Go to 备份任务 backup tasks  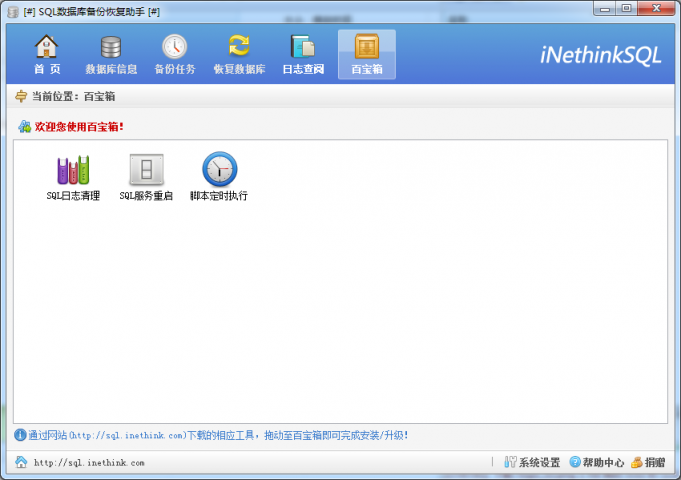[x=174, y=55]
